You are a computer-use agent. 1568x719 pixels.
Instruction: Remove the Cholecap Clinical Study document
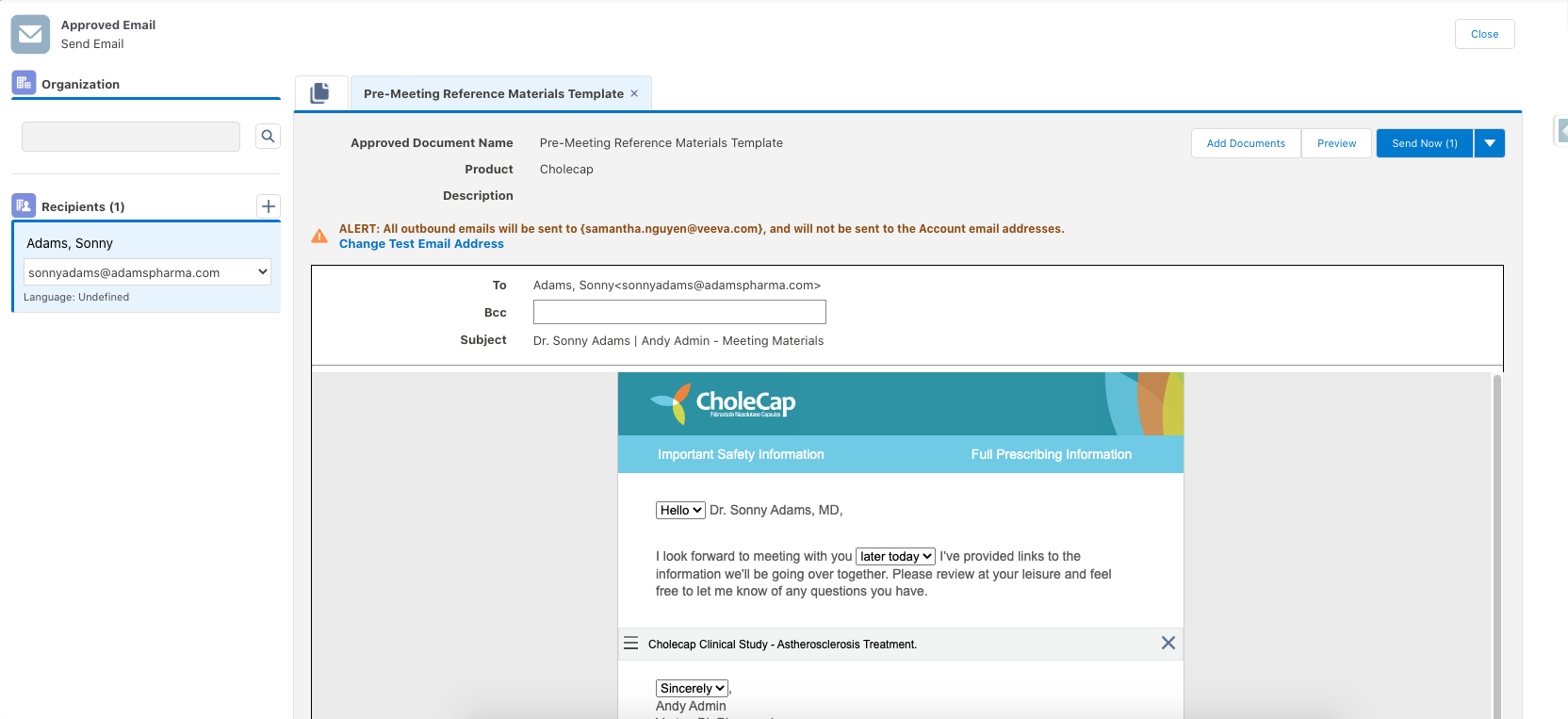click(1168, 643)
